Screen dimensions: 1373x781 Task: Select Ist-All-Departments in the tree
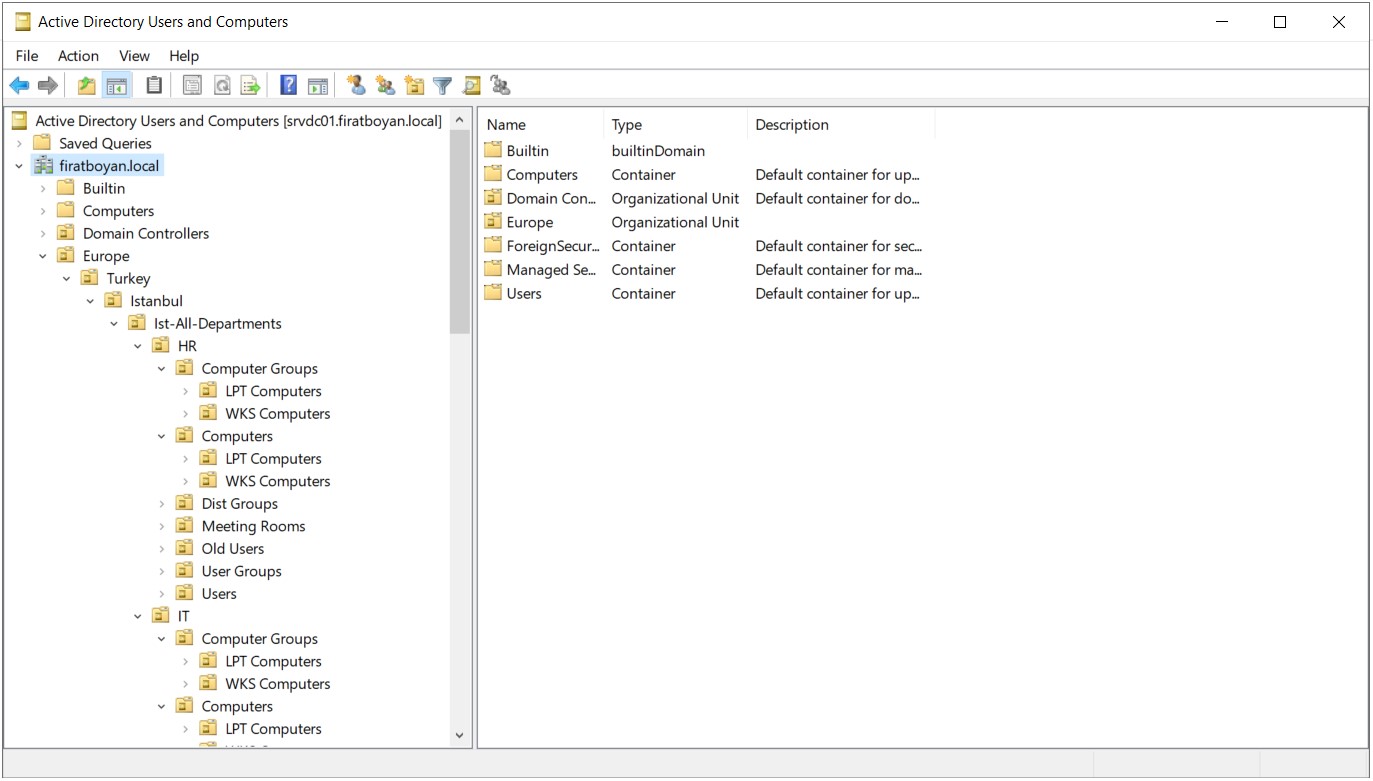217,323
